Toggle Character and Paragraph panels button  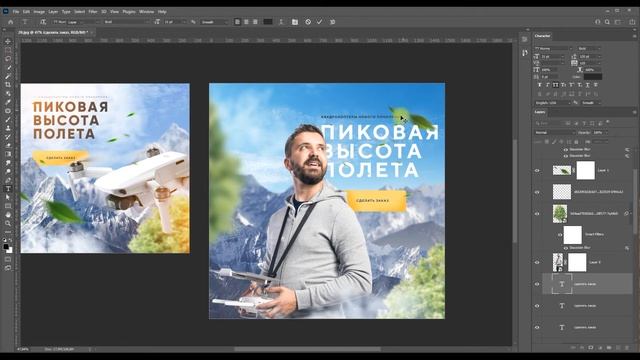pyautogui.click(x=295, y=22)
